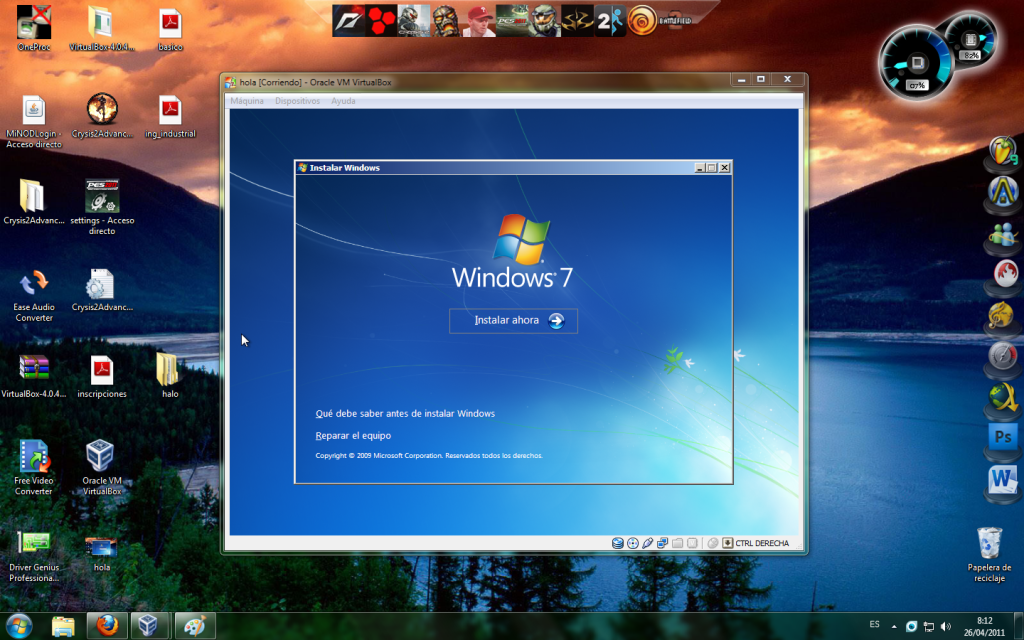Launch Portal 2 from the top dock
Viewport: 1024px width, 640px height.
click(x=610, y=21)
